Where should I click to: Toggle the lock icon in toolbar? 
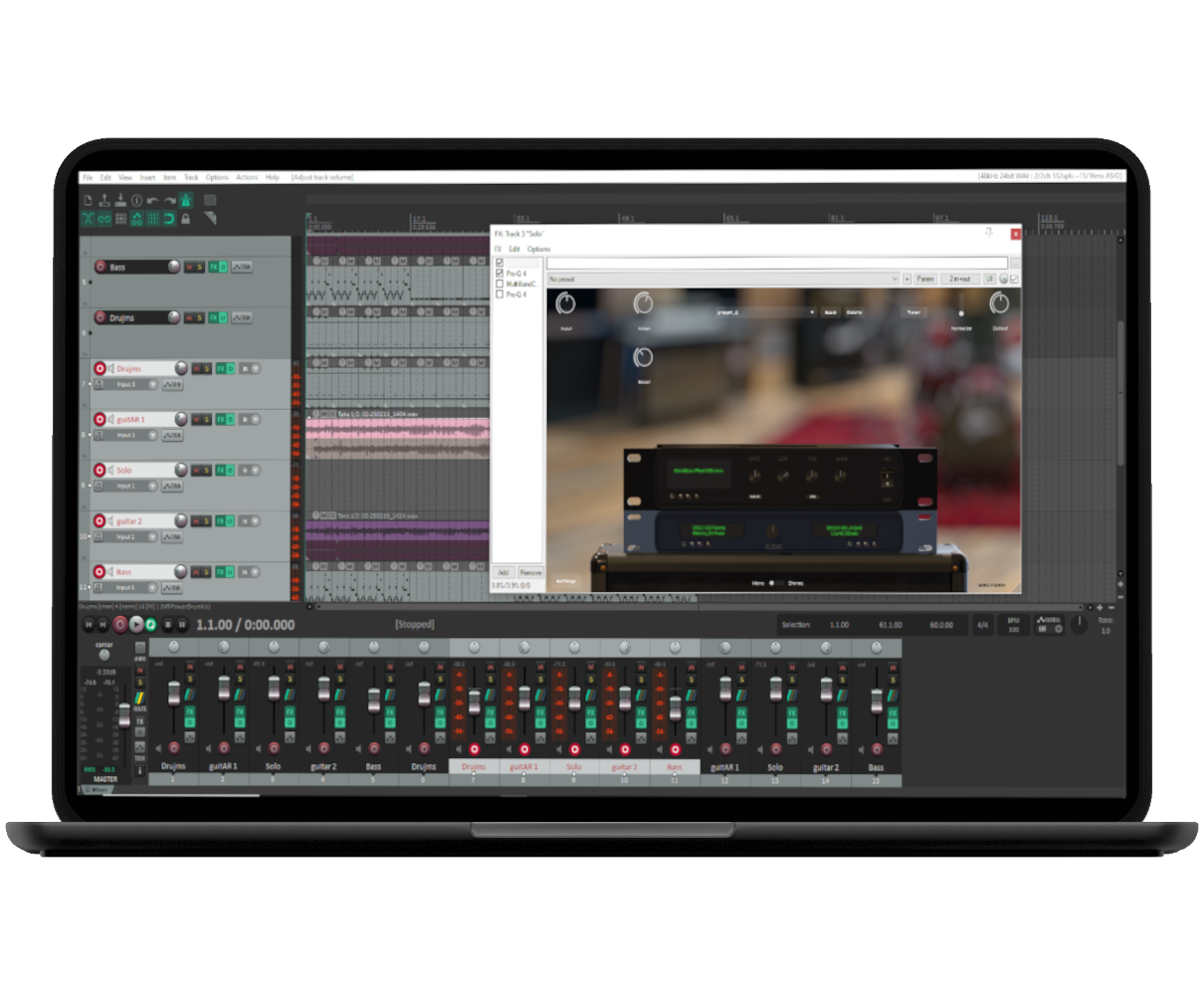pos(185,219)
